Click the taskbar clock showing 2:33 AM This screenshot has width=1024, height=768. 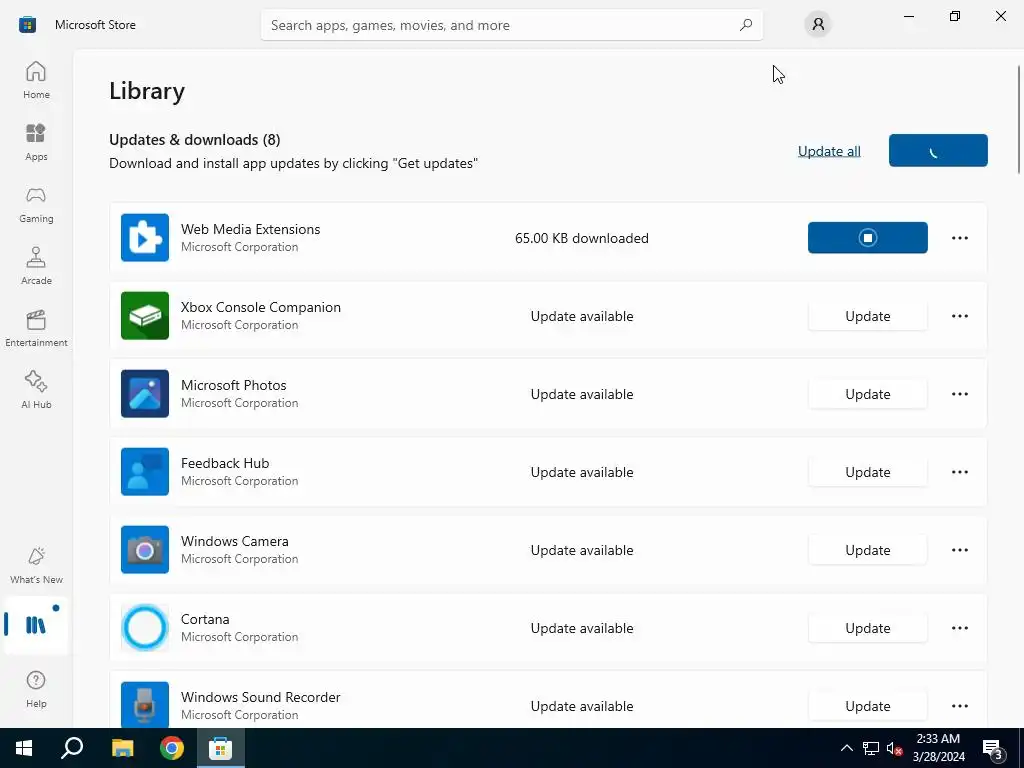pyautogui.click(x=938, y=748)
